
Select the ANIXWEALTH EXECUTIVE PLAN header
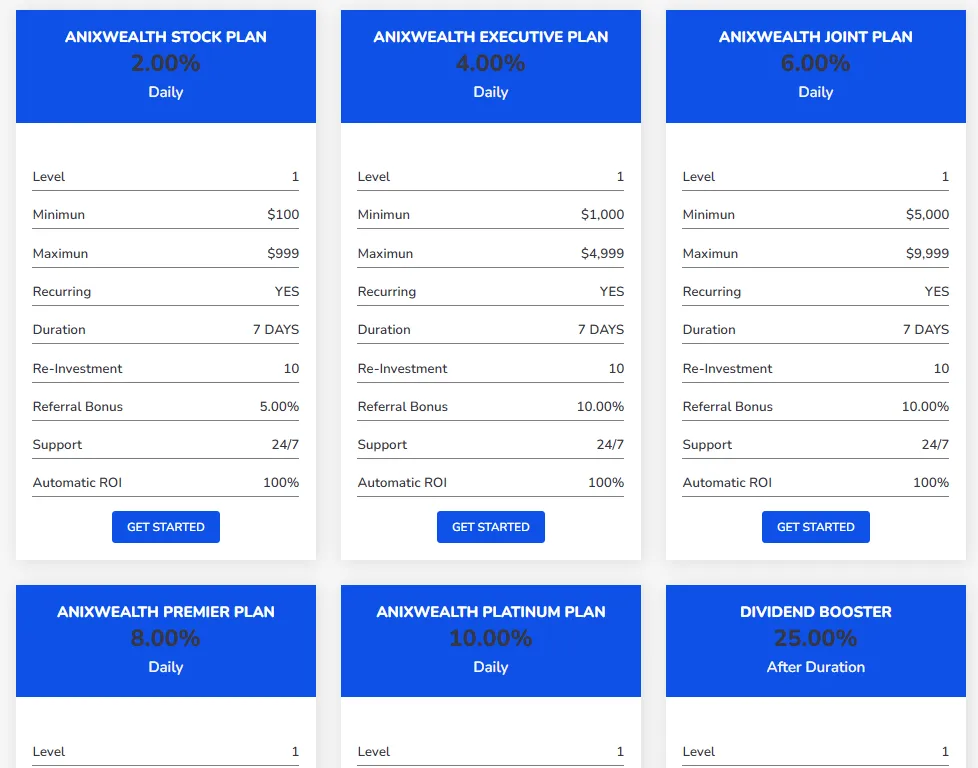[x=491, y=37]
